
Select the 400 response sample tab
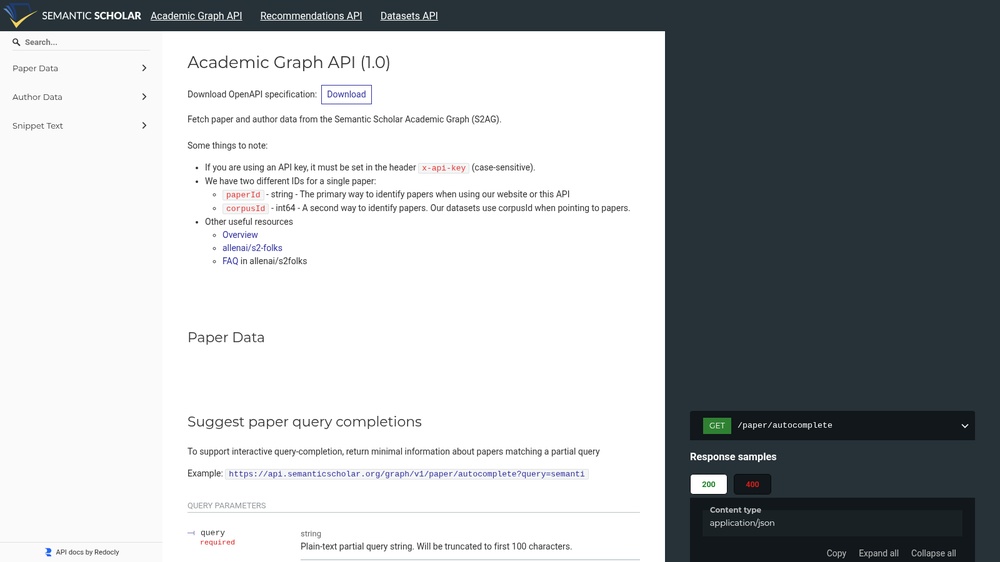[x=752, y=484]
